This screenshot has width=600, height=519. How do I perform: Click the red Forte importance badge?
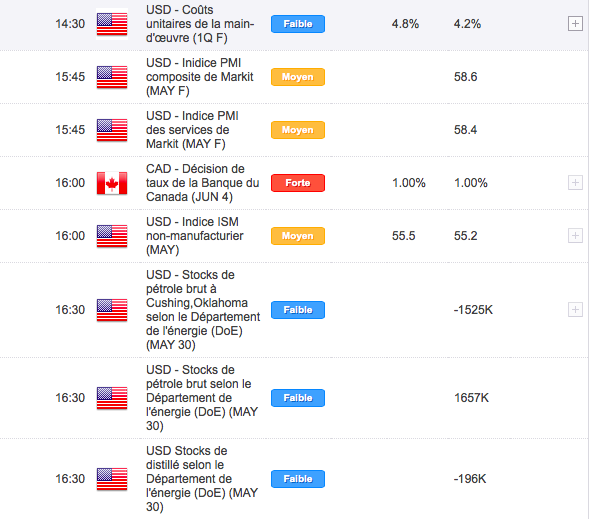(298, 183)
